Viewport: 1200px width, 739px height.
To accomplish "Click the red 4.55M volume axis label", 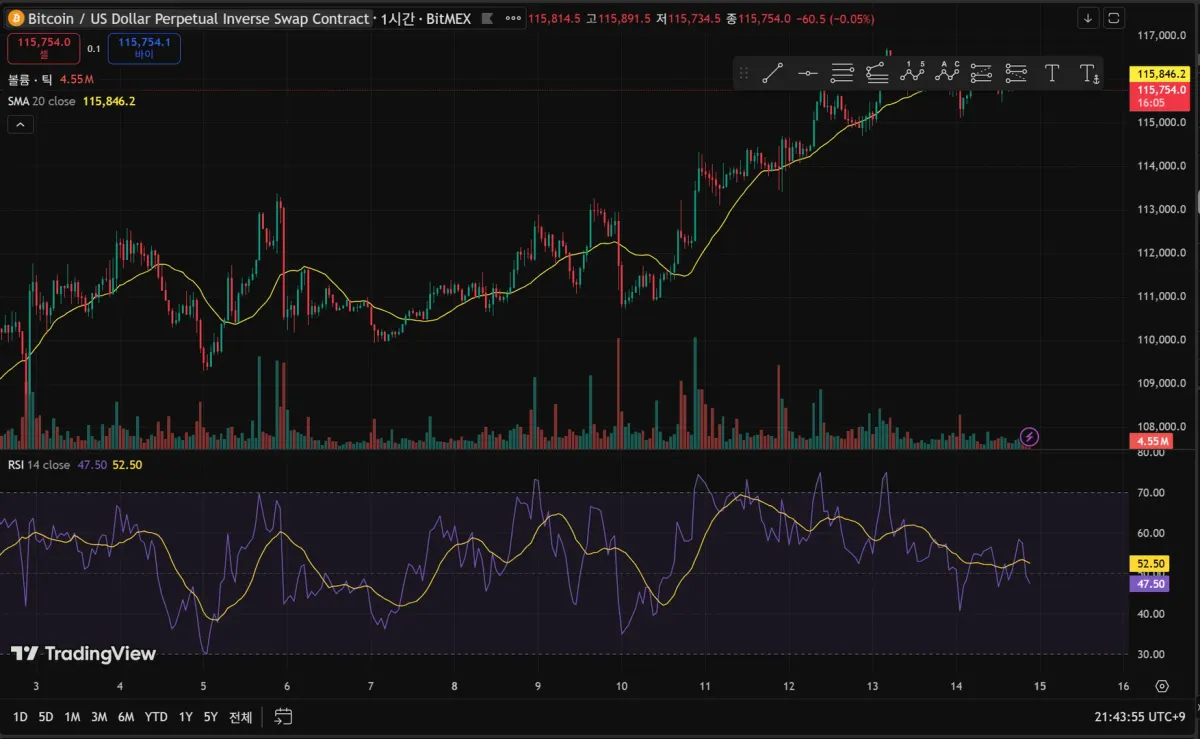I will pyautogui.click(x=1151, y=441).
